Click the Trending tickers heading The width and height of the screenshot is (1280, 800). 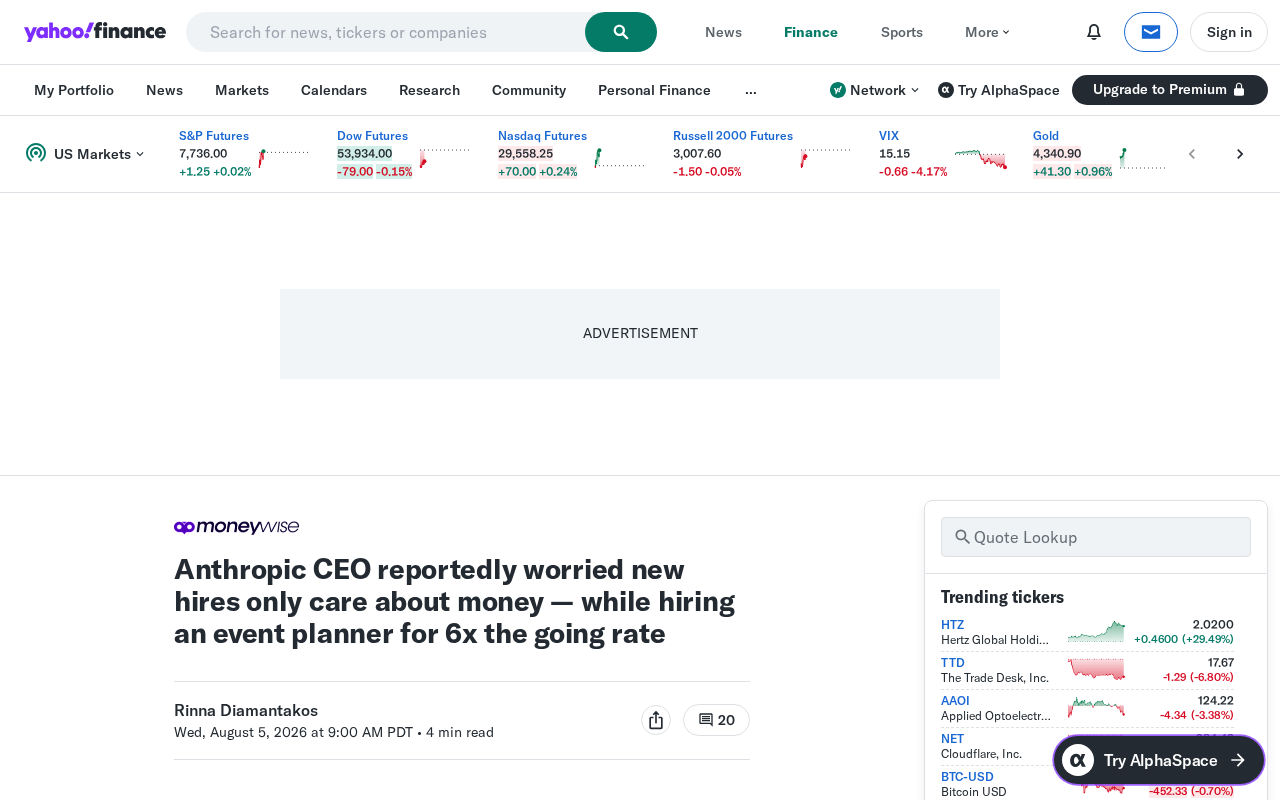(1002, 597)
